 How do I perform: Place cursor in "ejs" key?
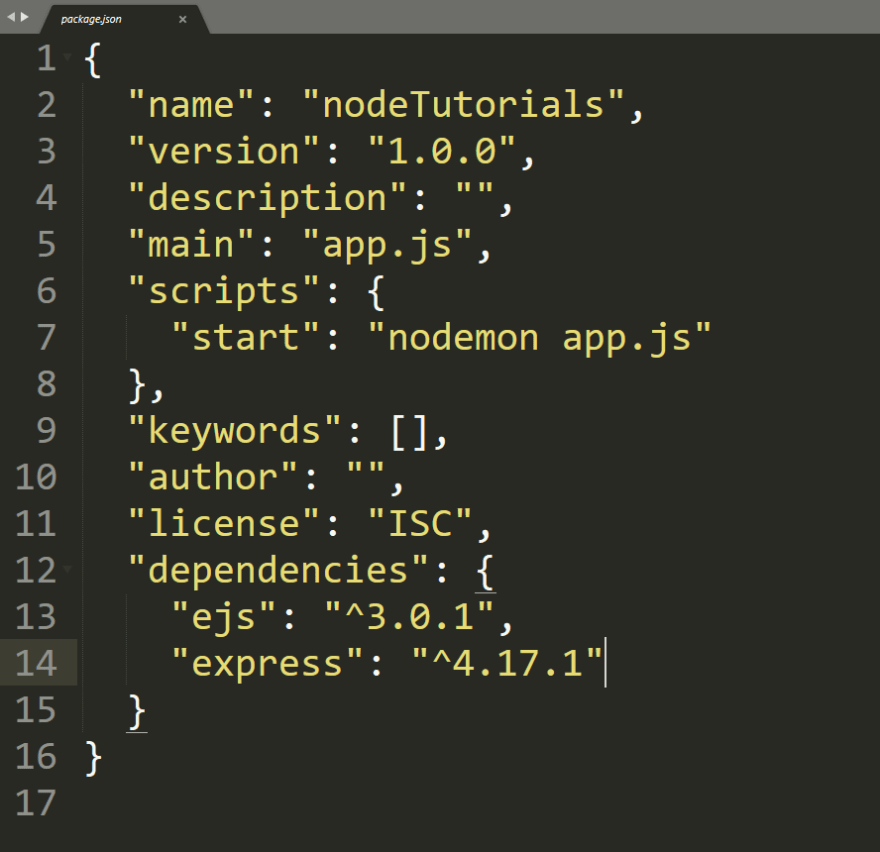(x=223, y=619)
